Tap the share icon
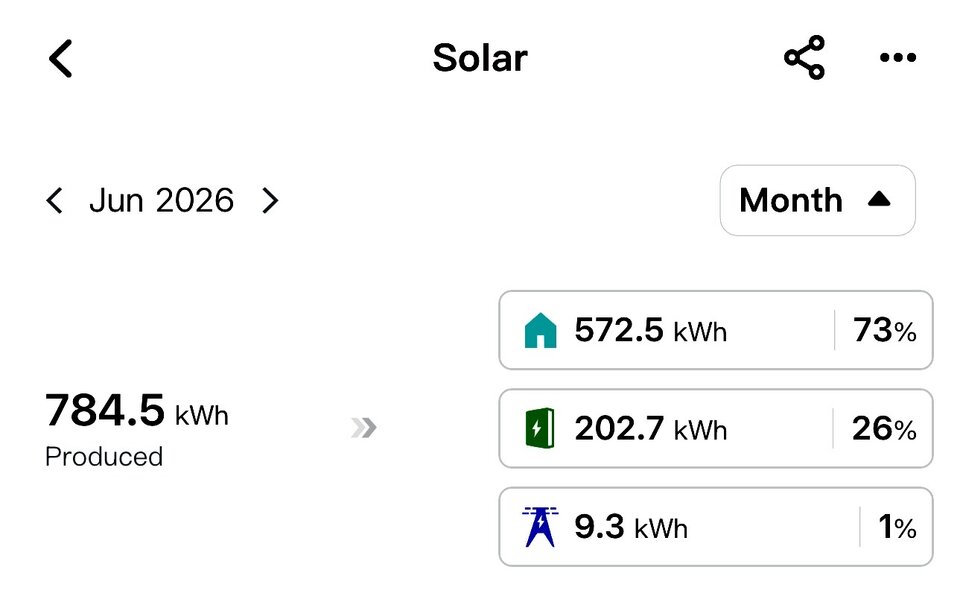This screenshot has width=960, height=602. click(804, 58)
